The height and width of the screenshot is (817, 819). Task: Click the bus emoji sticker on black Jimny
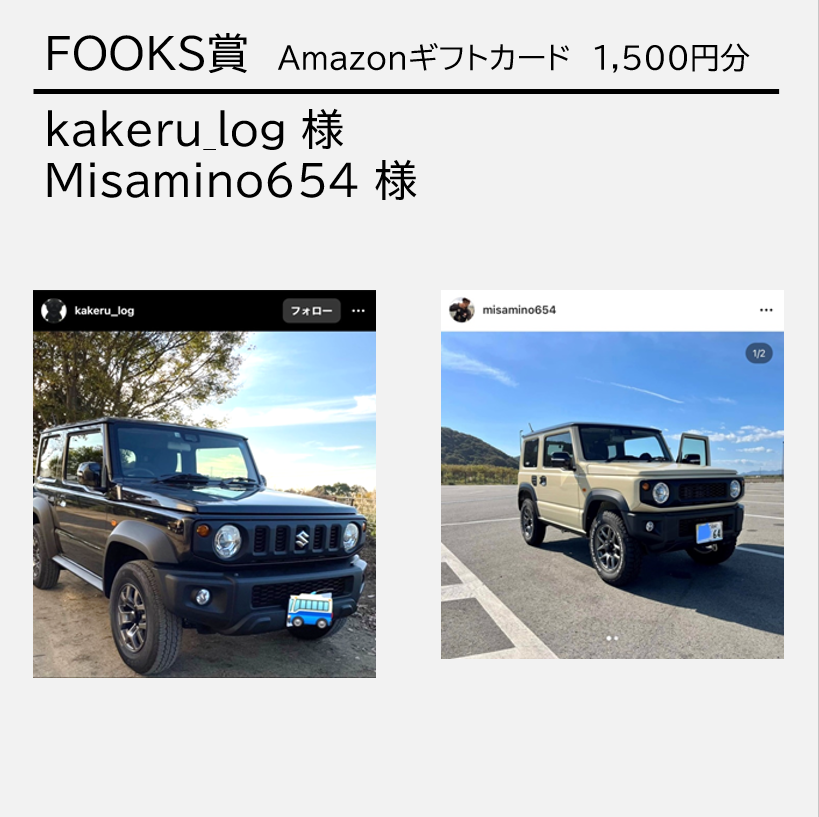pos(309,611)
